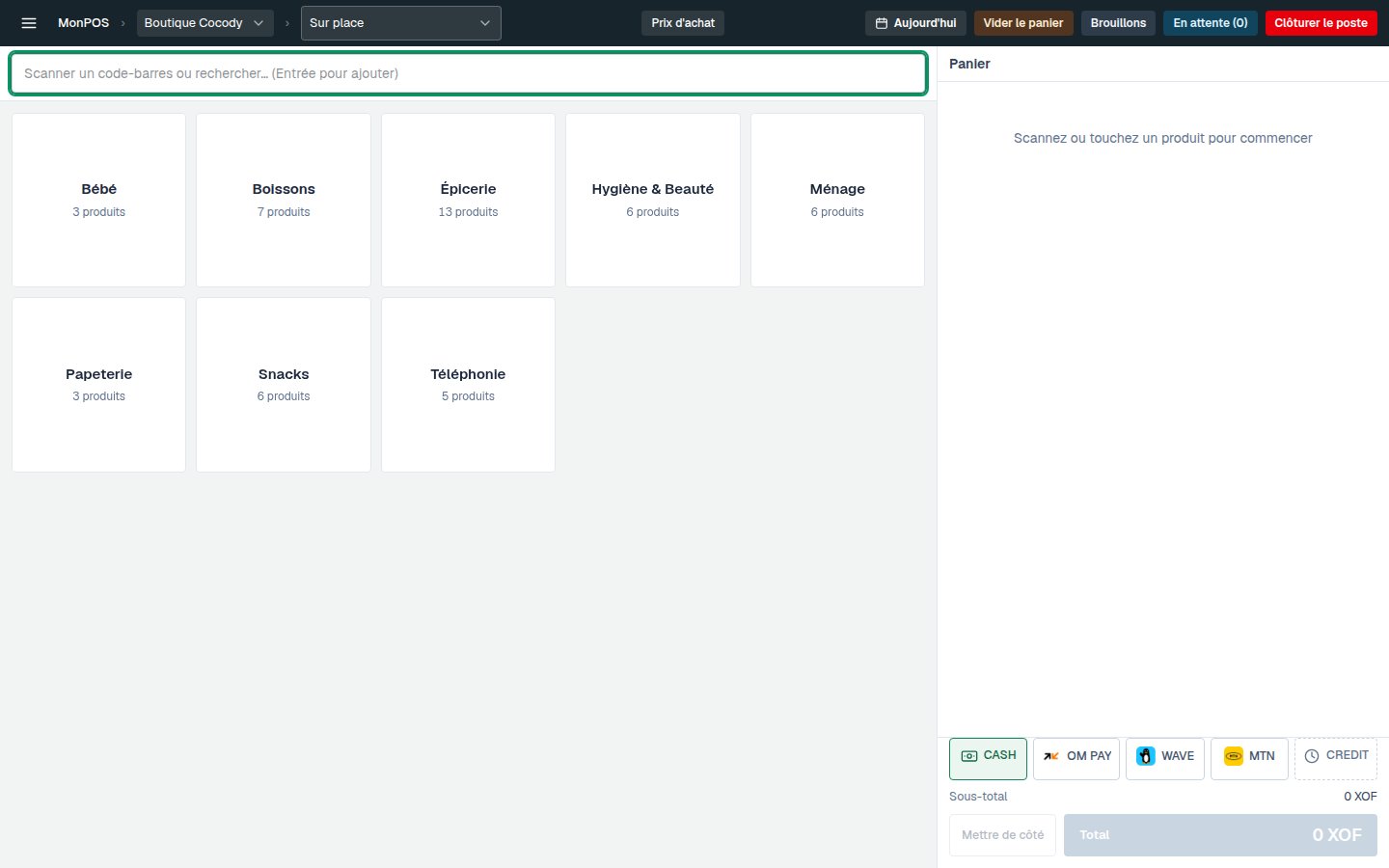The width and height of the screenshot is (1389, 868).
Task: Select the MTN payment option
Action: [1249, 759]
